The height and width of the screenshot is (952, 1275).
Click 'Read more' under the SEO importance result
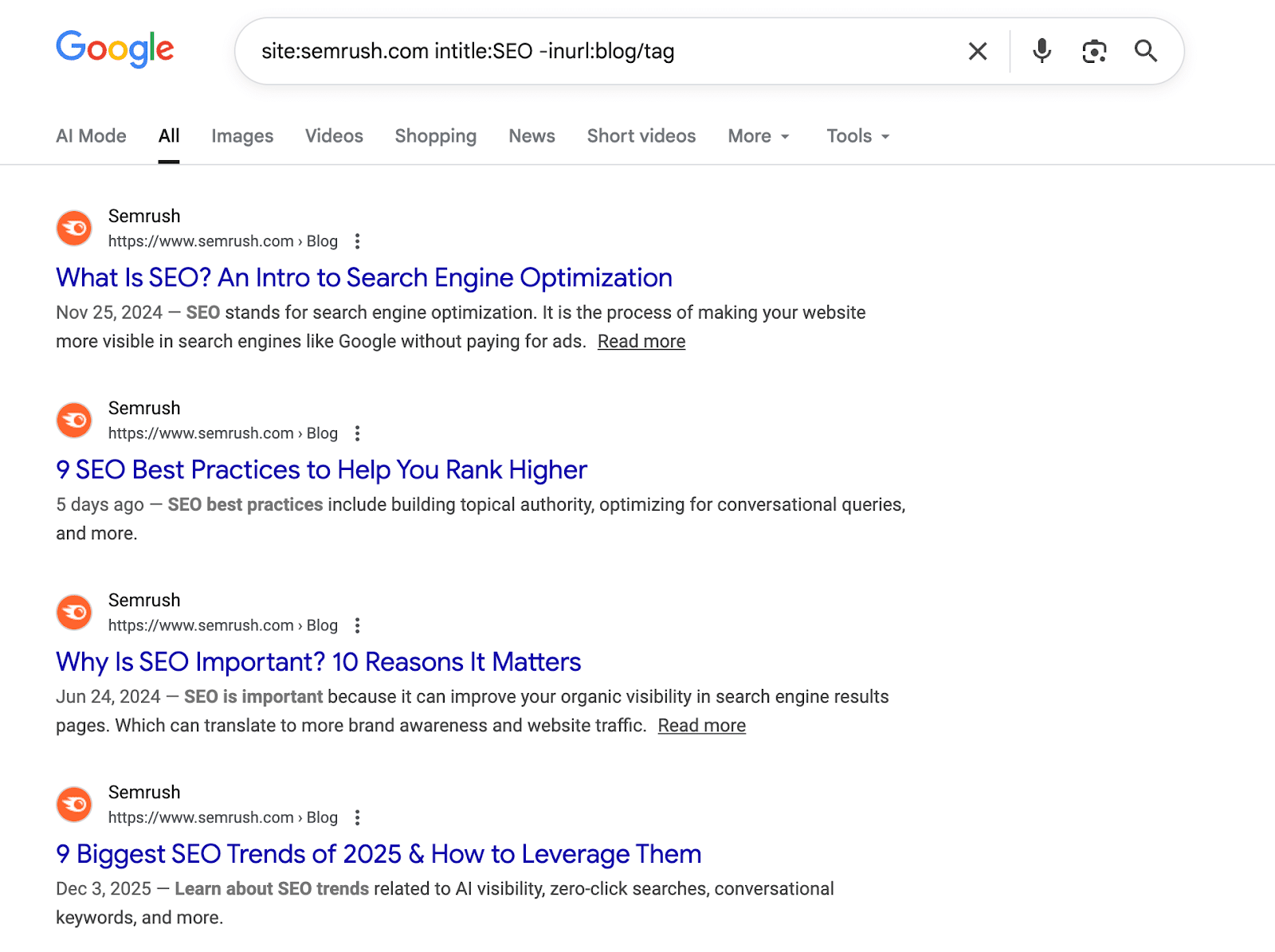701,725
